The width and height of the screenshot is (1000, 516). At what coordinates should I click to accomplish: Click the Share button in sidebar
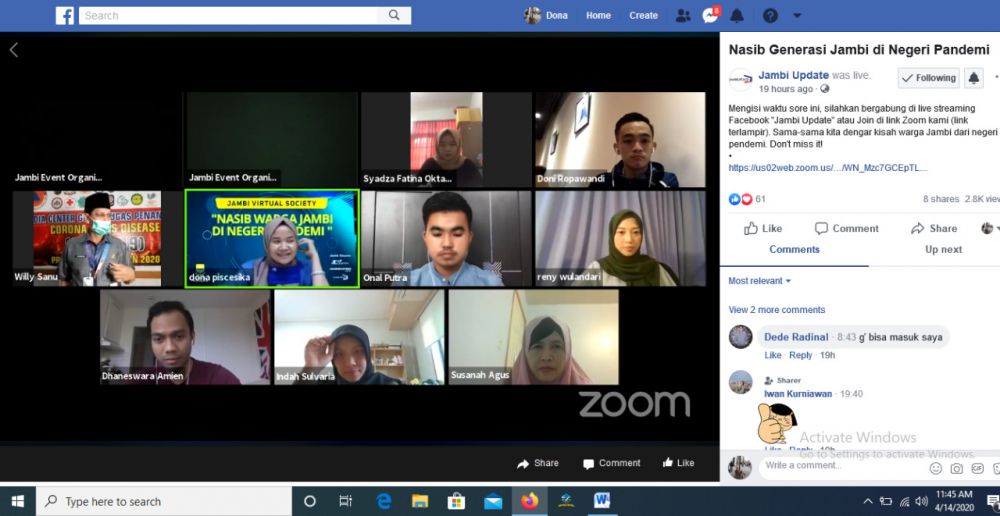934,228
